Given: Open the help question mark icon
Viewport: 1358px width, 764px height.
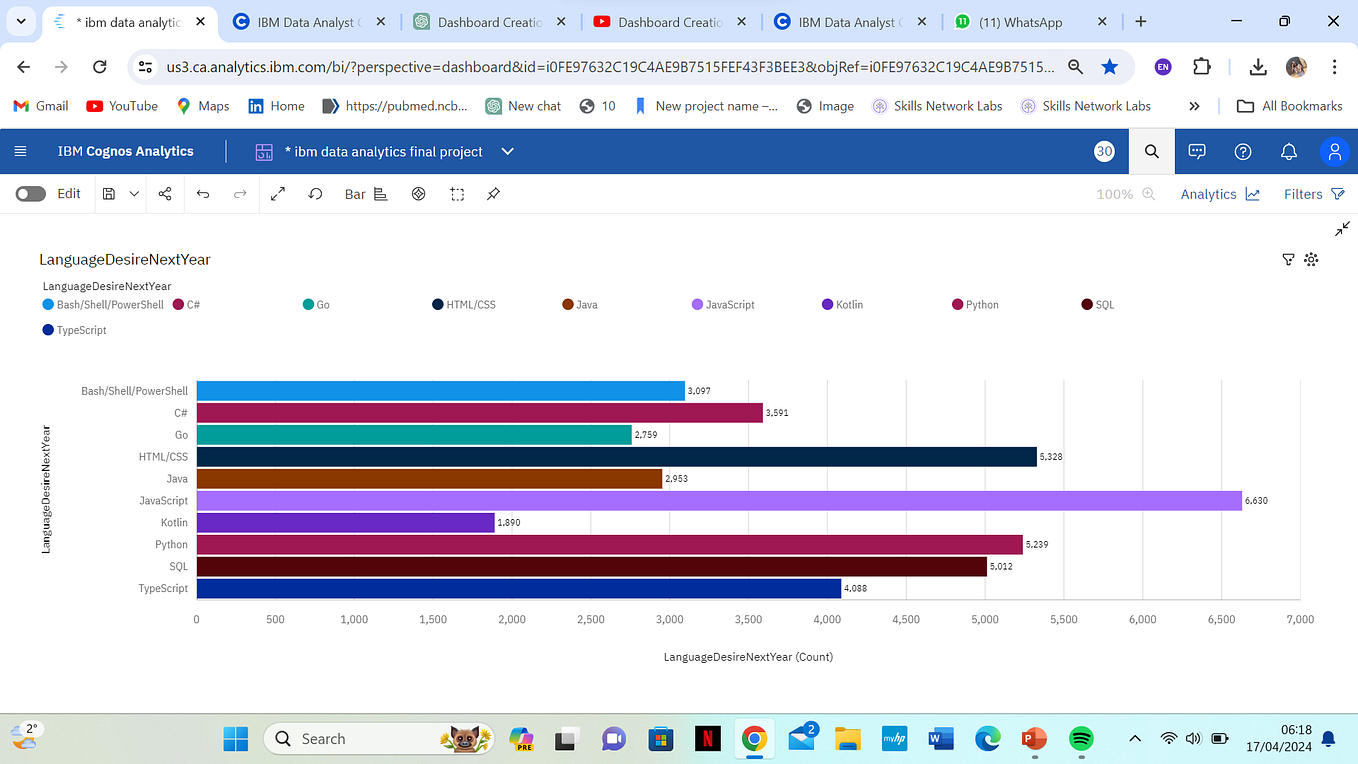Looking at the screenshot, I should point(1242,151).
